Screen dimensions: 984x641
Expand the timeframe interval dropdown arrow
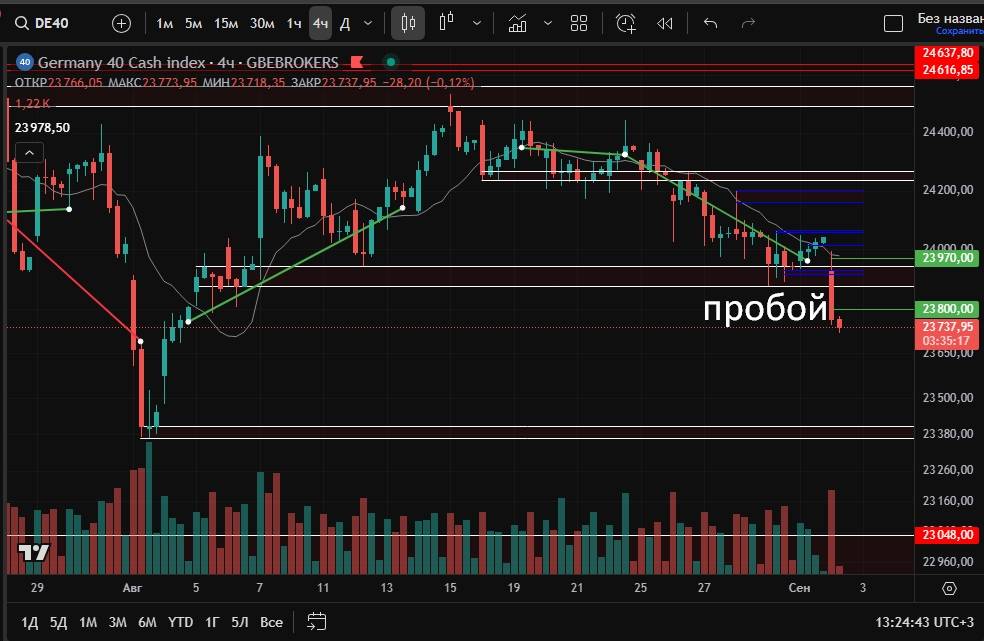[368, 23]
